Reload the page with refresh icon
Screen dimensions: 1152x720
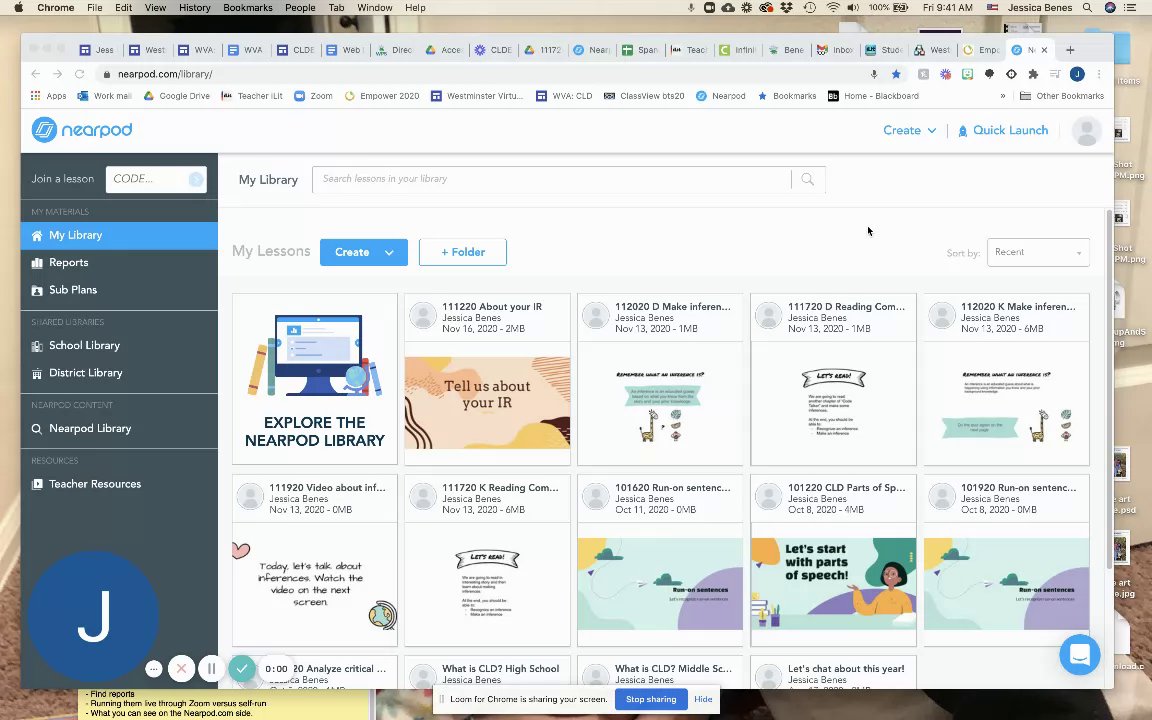pyautogui.click(x=79, y=74)
